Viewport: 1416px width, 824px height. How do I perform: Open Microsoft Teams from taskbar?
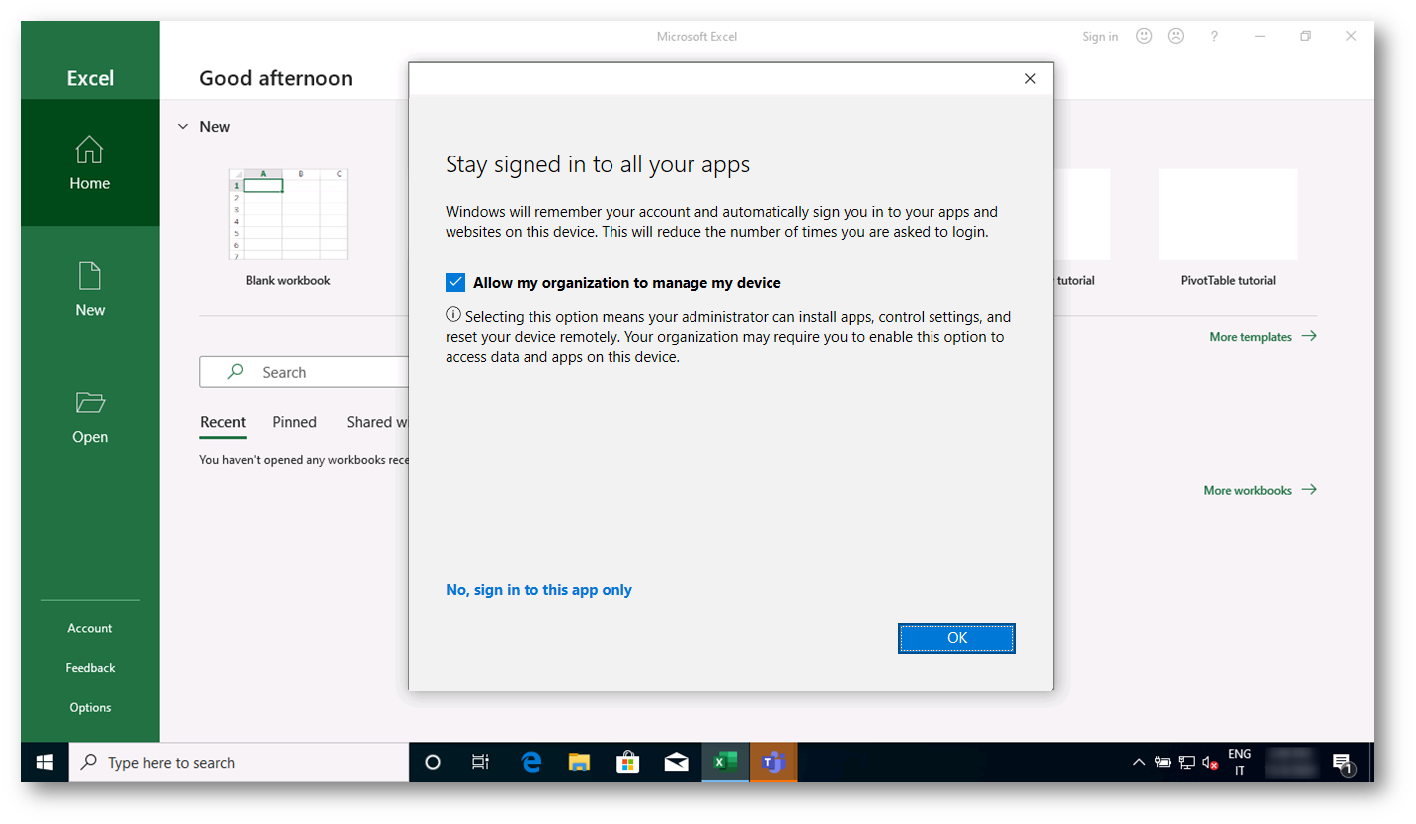(773, 762)
